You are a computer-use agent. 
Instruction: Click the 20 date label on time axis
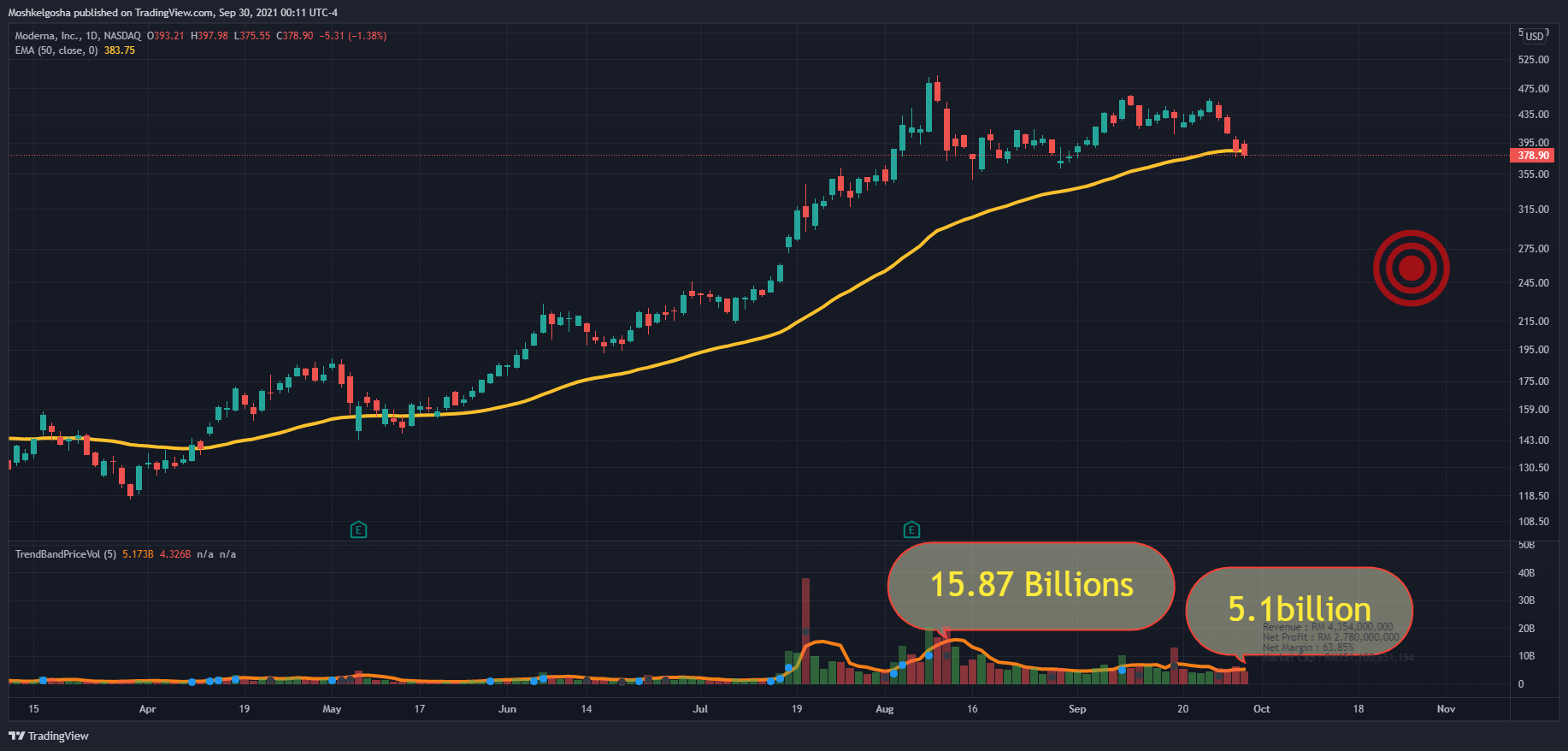1183,709
